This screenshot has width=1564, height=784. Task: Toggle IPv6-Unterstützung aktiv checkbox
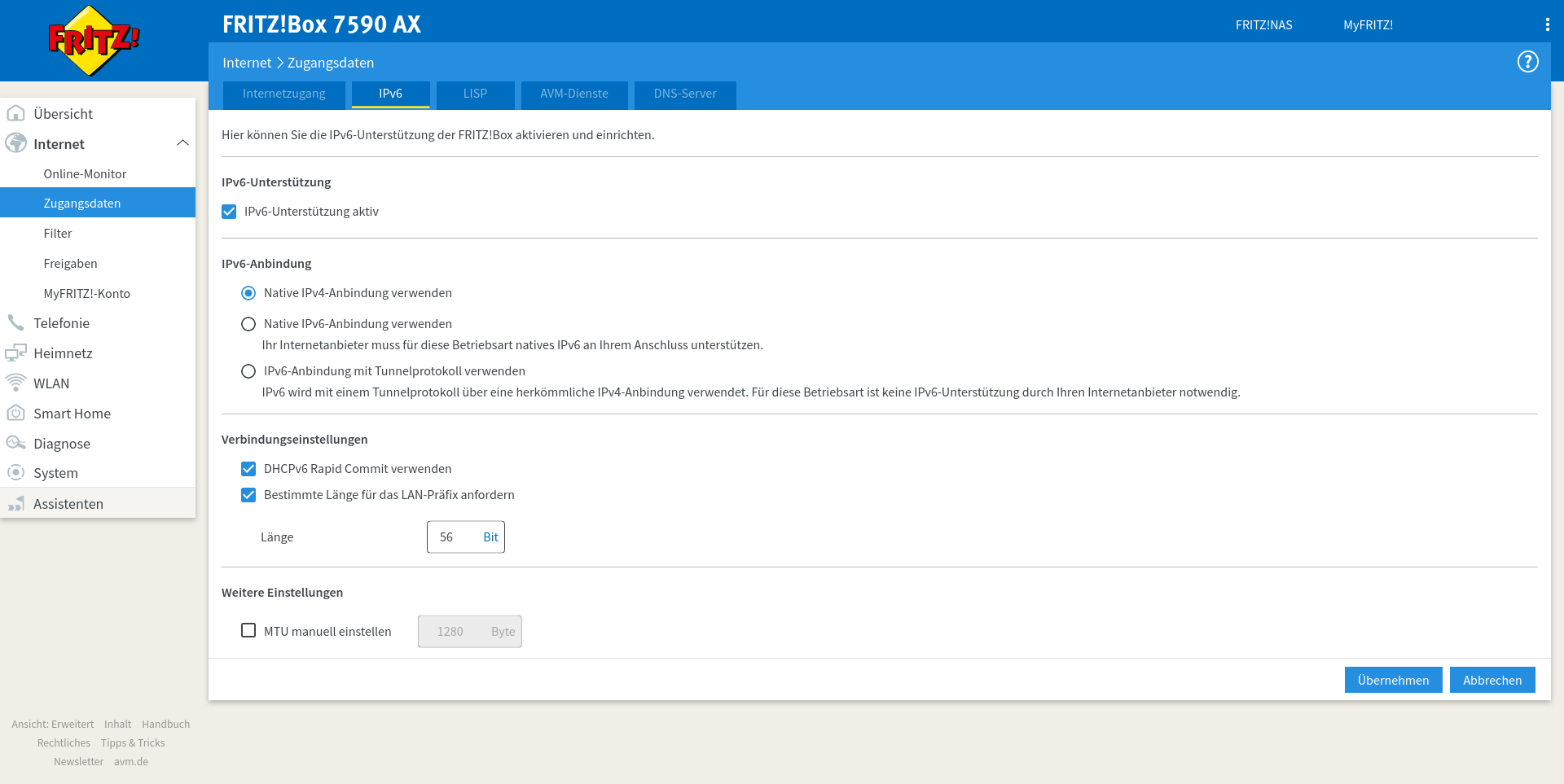229,212
